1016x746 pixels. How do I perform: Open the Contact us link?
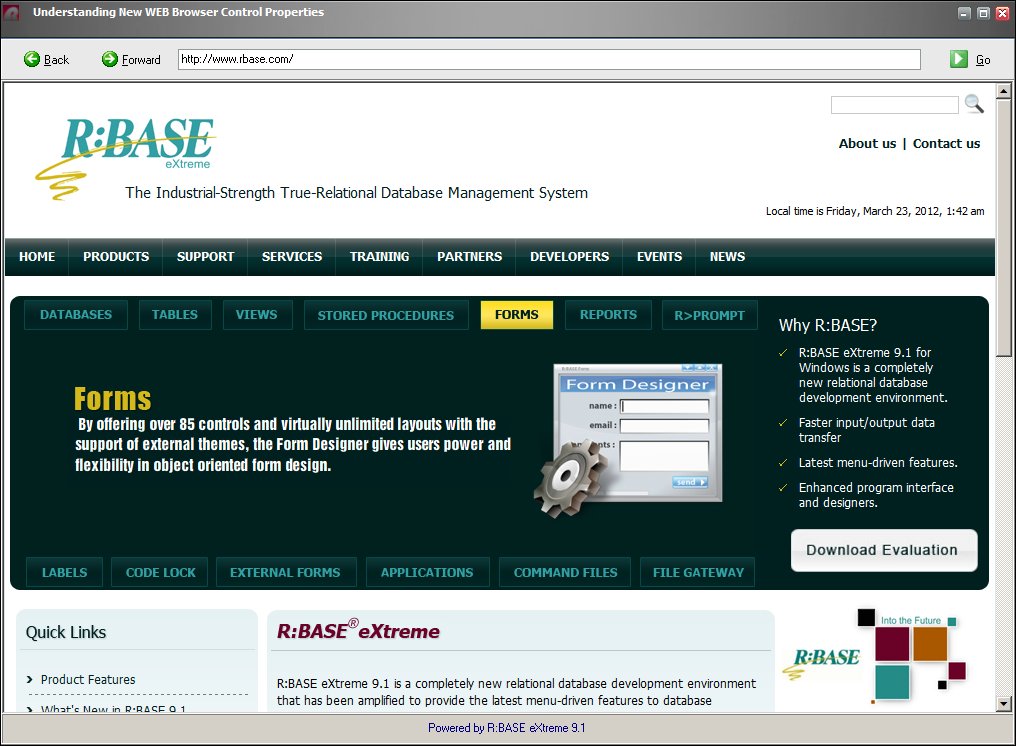[946, 144]
